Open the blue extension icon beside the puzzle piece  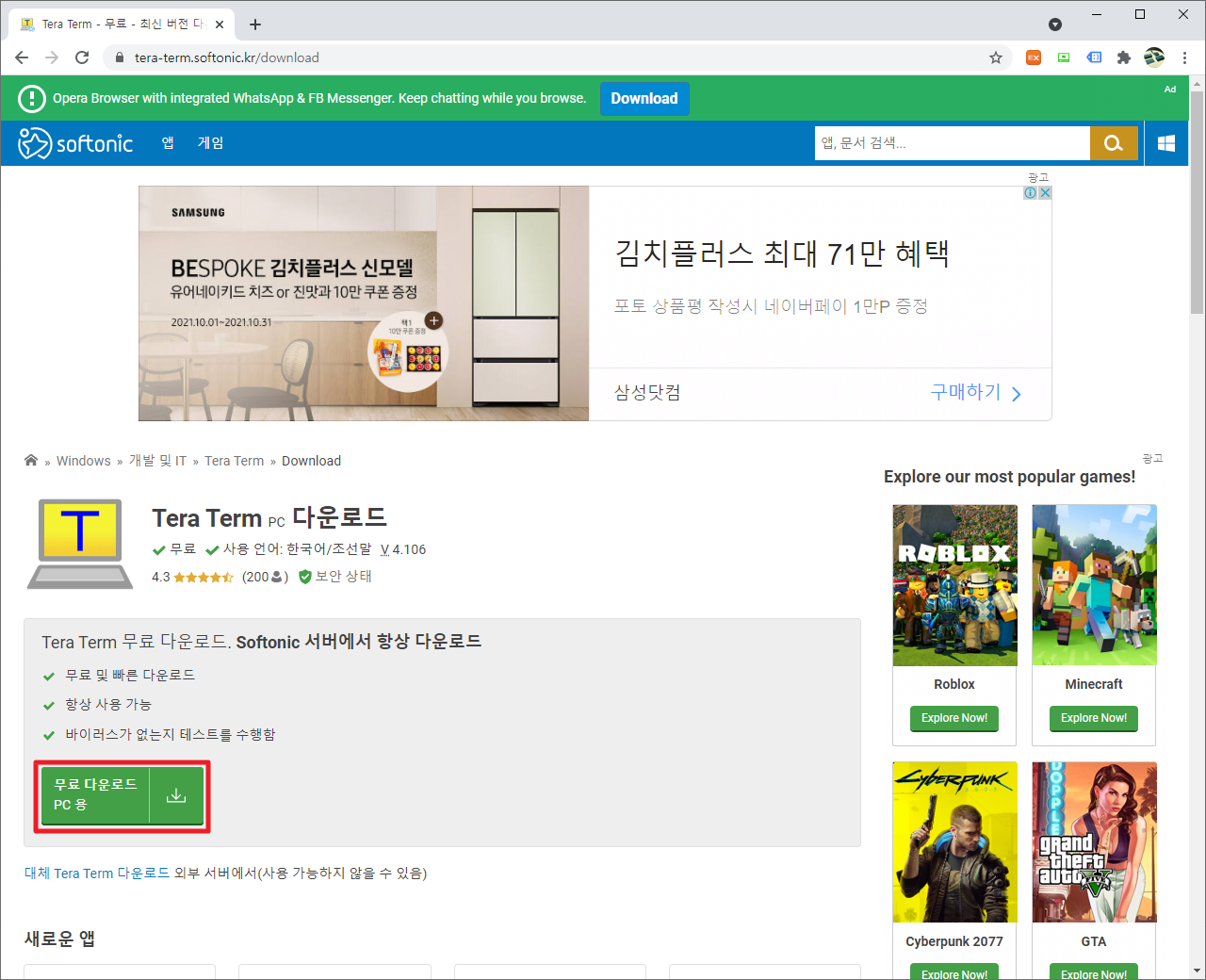pos(1094,57)
